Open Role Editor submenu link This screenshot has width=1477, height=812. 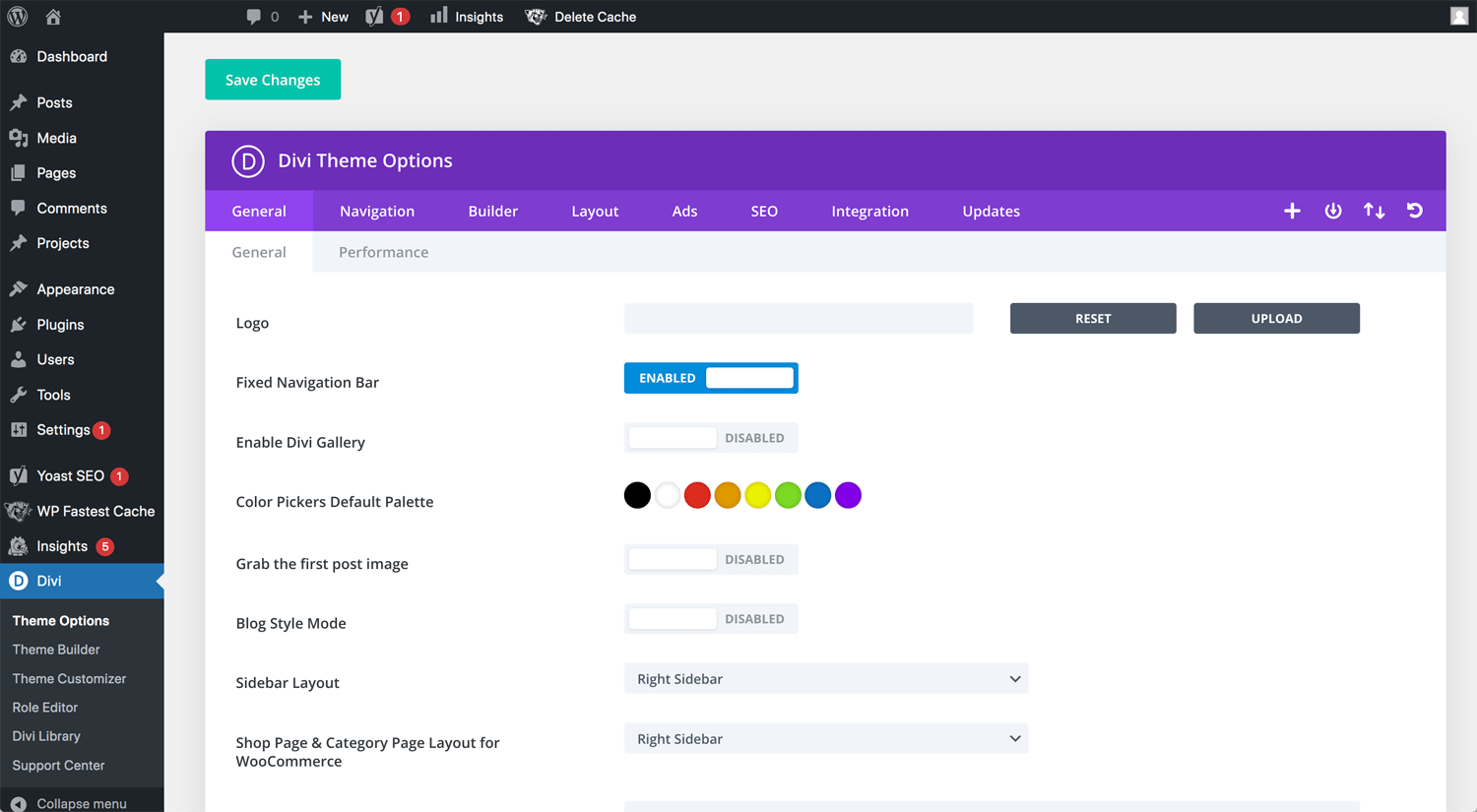coord(45,707)
